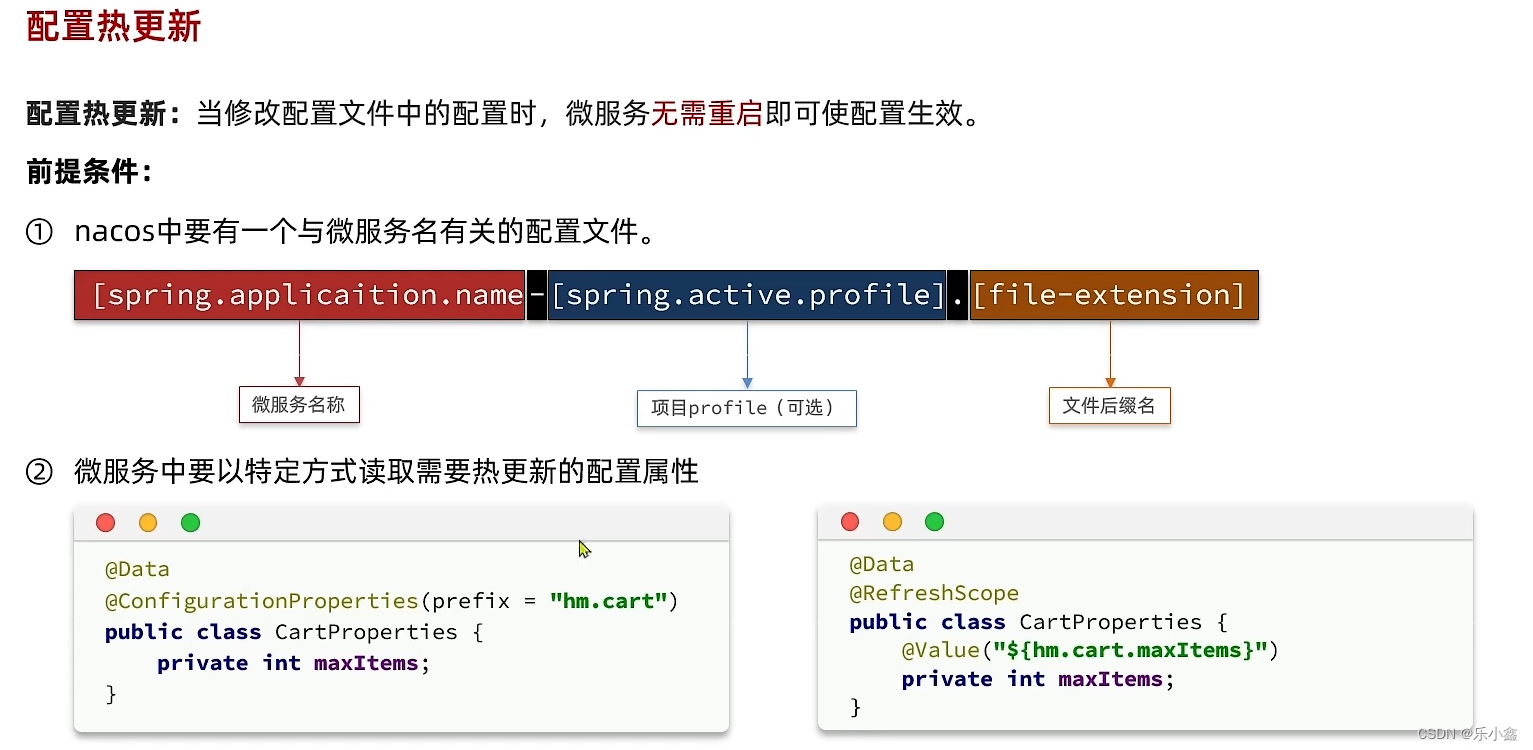Click public class CartProperties in left code window

pyautogui.click(x=294, y=632)
